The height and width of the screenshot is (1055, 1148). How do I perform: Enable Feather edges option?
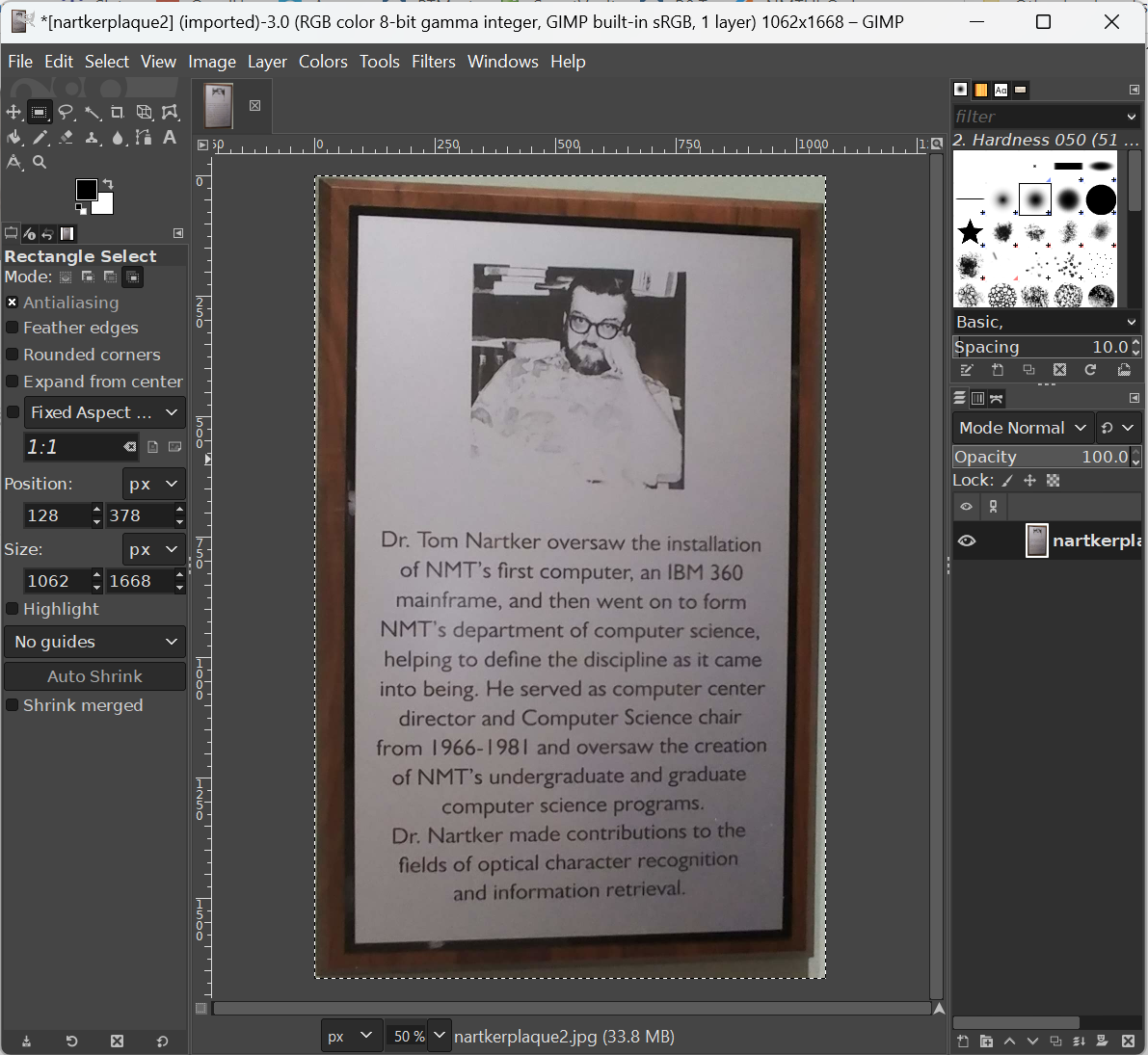point(13,329)
